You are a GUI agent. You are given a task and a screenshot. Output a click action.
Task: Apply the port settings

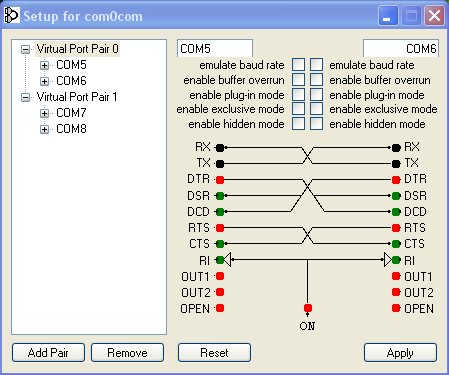(400, 352)
